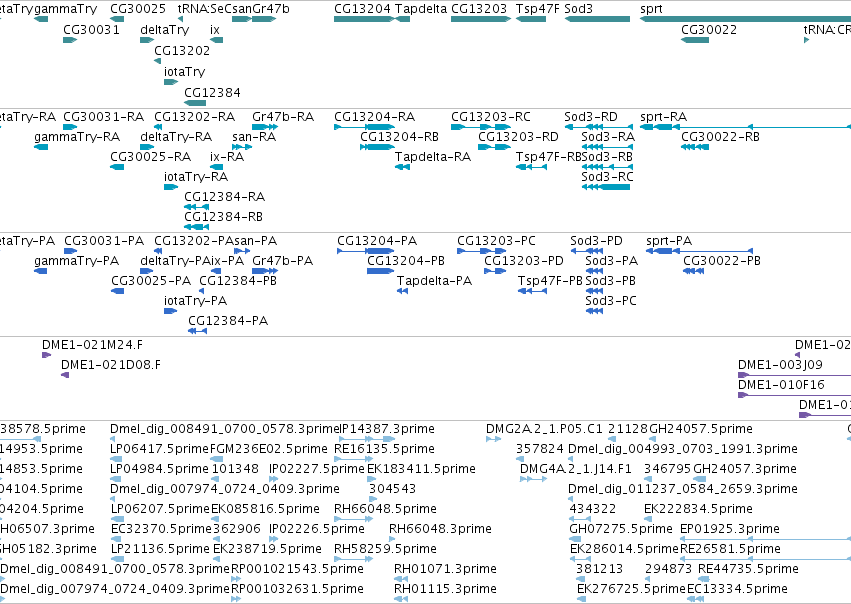Select transcript CG13203-RC
Viewport: 851px width, 604px height.
(491, 117)
